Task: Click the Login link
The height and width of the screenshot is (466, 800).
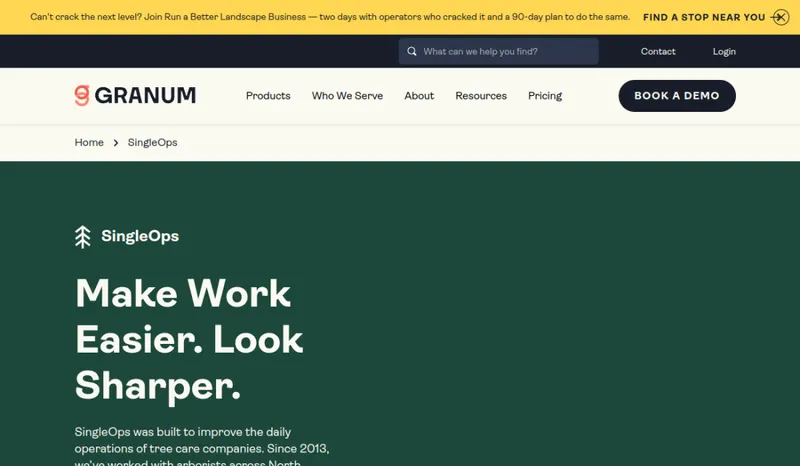Action: coord(724,52)
